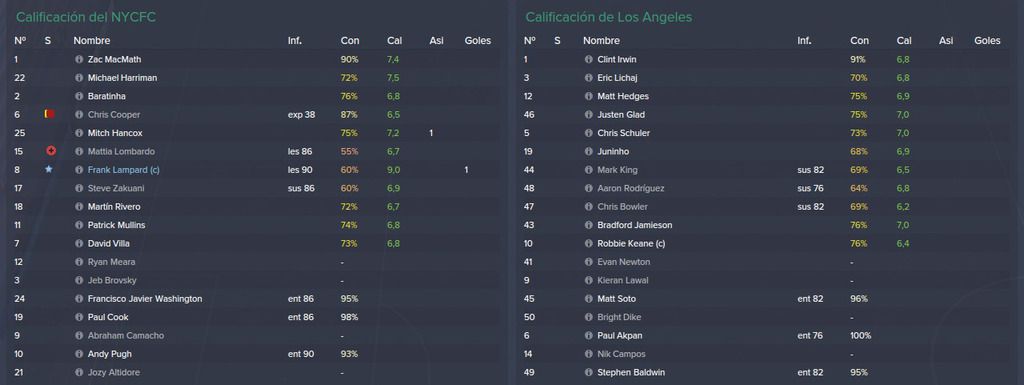Click info icon next to Clint Irwin
This screenshot has height=385, width=1024.
588,59
